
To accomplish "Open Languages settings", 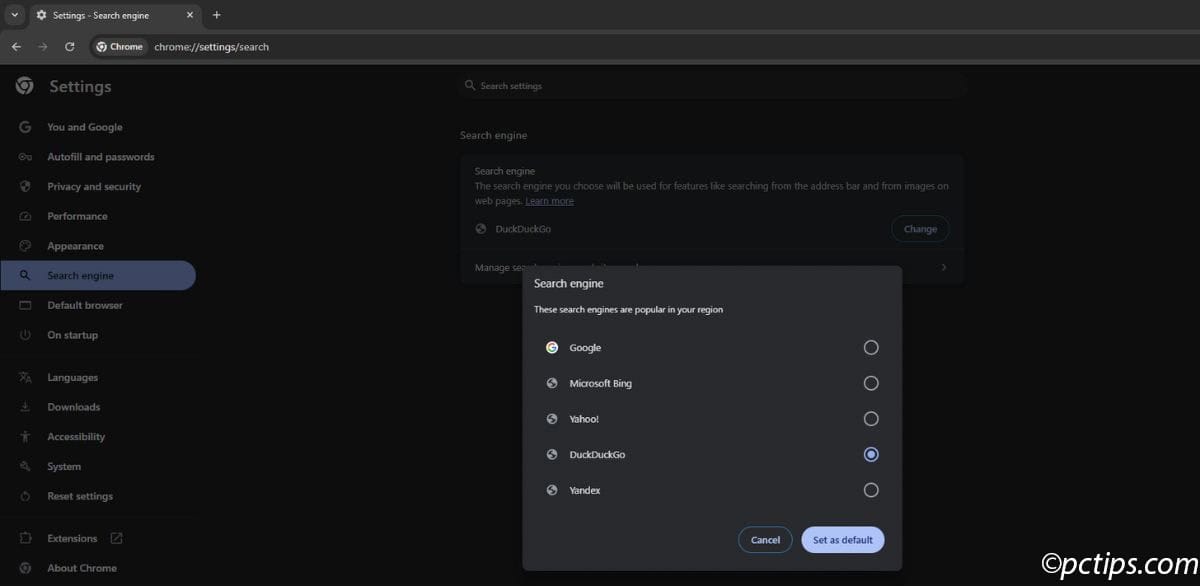I will coord(98,377).
